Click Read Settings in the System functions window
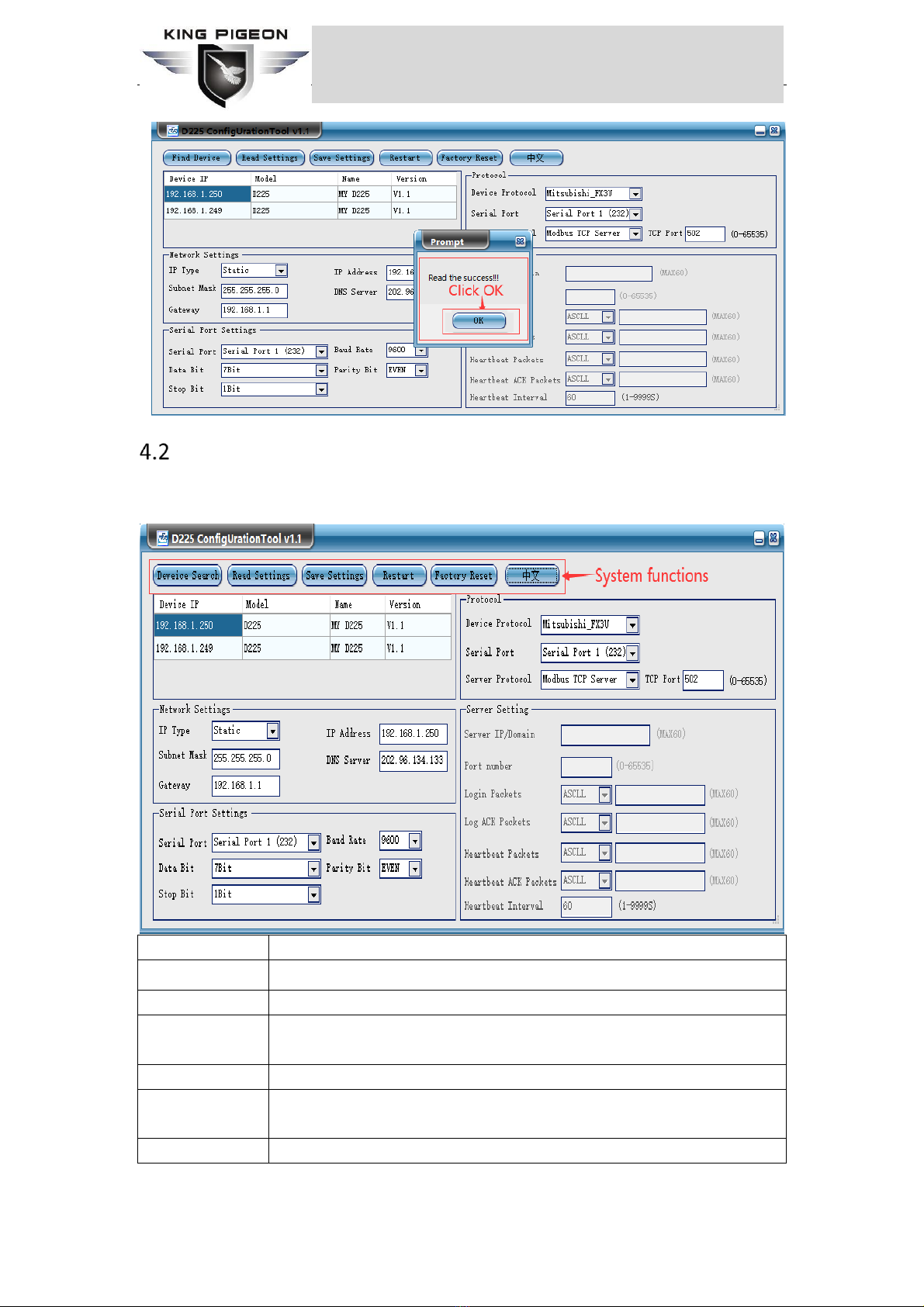This screenshot has width=924, height=1307. pos(261,576)
